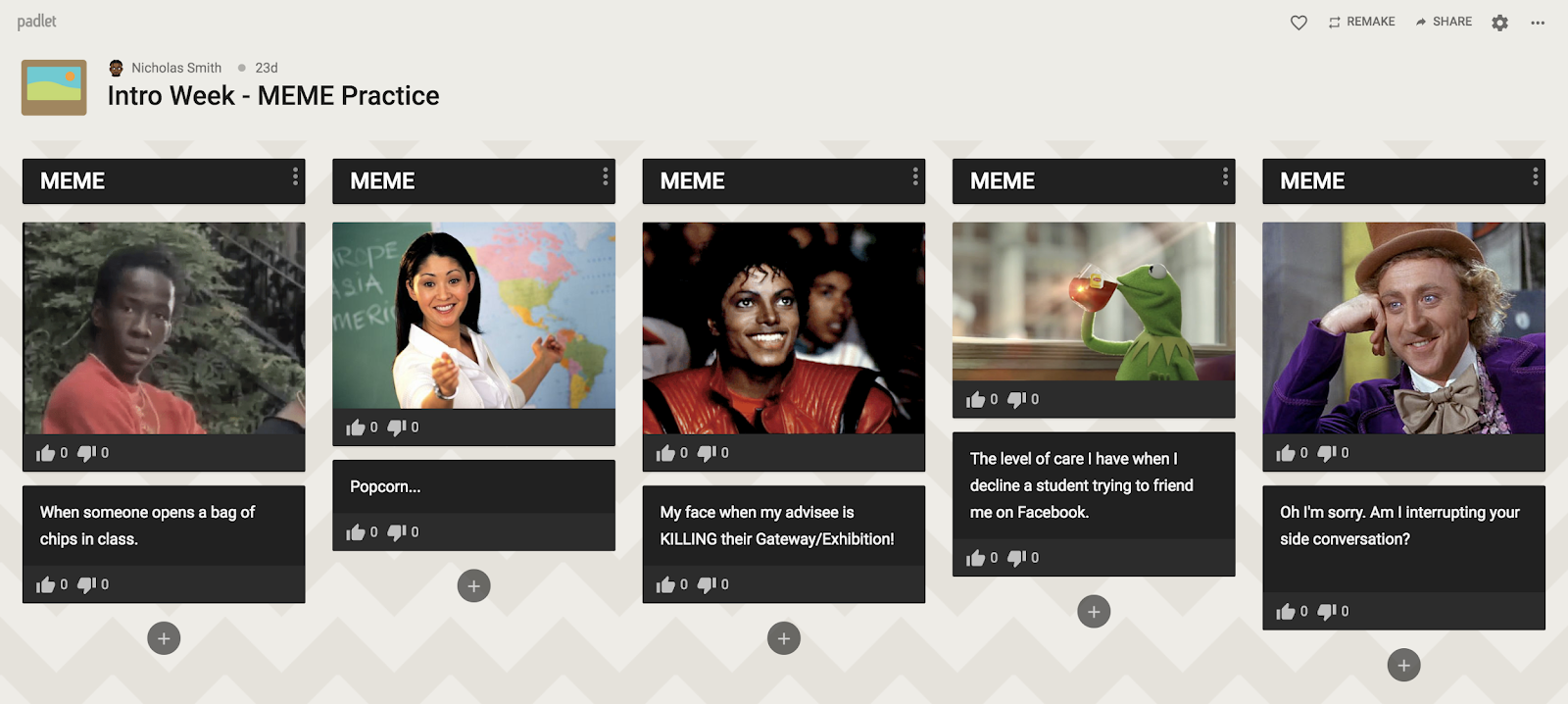Add post under the side conversation caption
The image size is (1568, 704).
1403,665
